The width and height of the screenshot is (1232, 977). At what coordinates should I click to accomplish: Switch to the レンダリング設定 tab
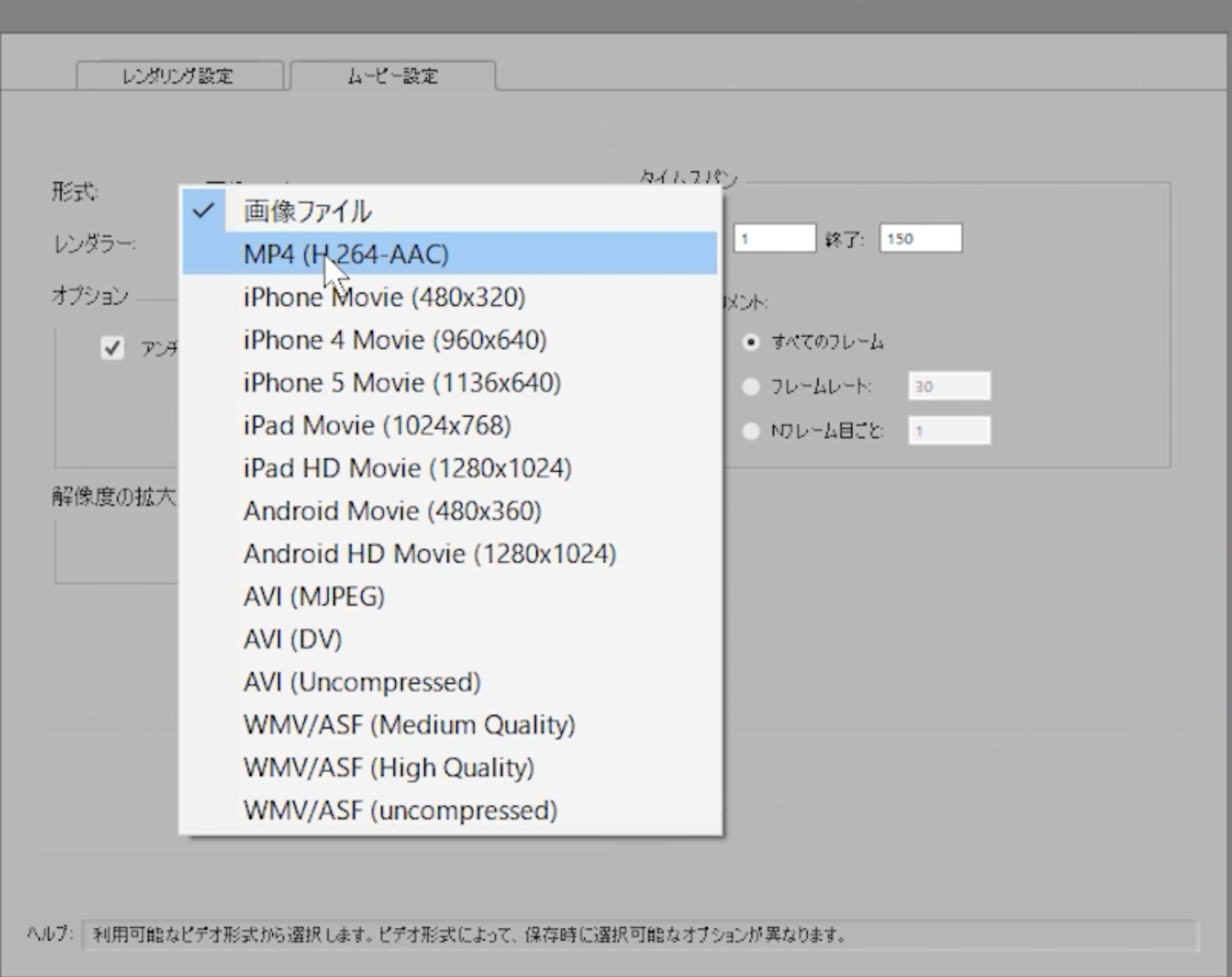coord(179,76)
